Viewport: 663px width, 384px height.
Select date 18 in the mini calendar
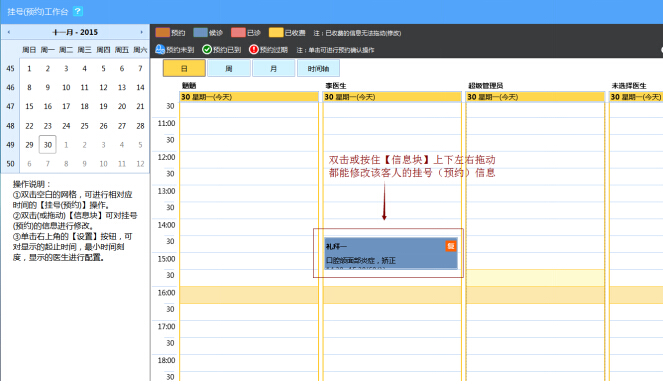click(x=85, y=106)
